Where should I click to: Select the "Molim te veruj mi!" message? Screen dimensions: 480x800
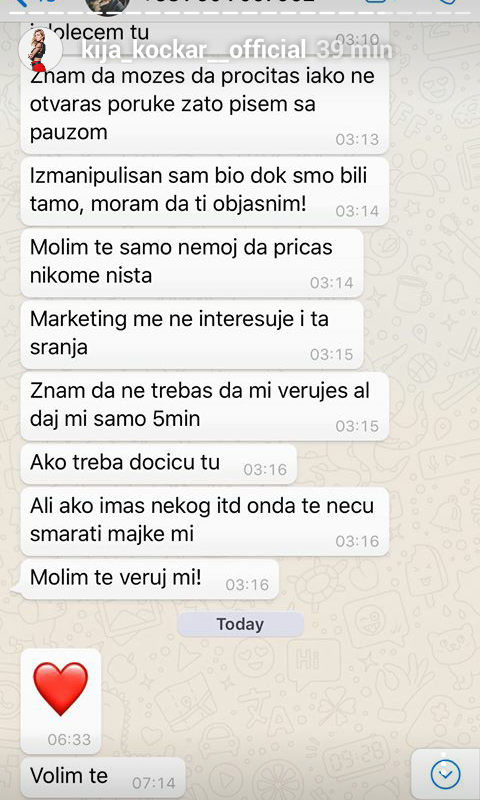point(149,580)
